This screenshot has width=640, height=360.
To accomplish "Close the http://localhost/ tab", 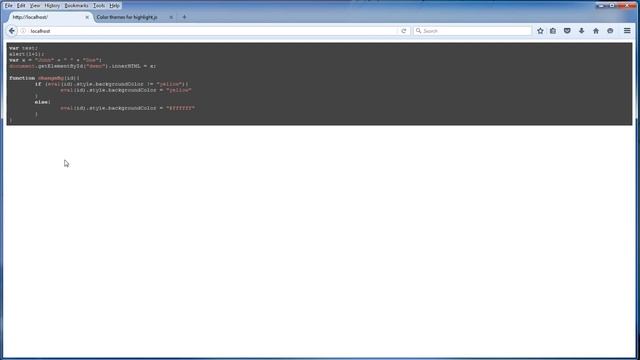I will point(87,17).
